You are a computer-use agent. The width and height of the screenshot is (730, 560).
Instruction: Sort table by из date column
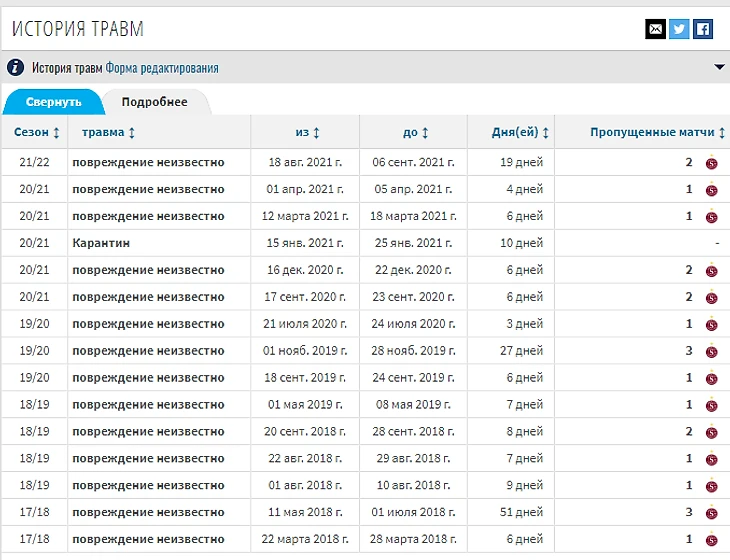(x=308, y=132)
